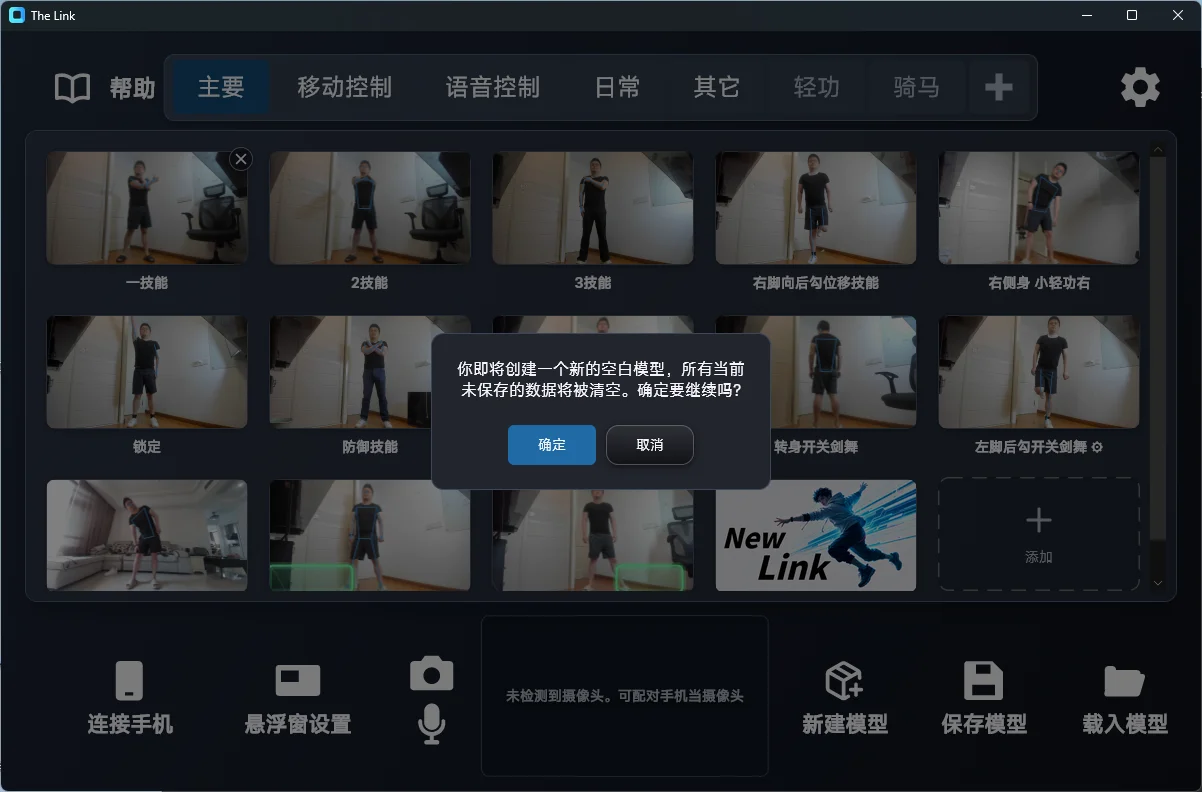The width and height of the screenshot is (1202, 792).
Task: Switch to the 语音控制 tab
Action: point(493,88)
